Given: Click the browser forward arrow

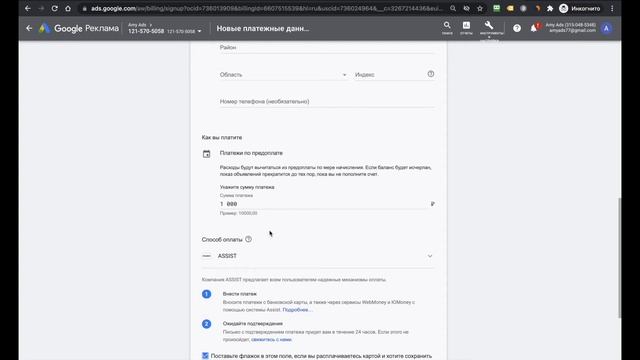Looking at the screenshot, I should pyautogui.click(x=41, y=8).
